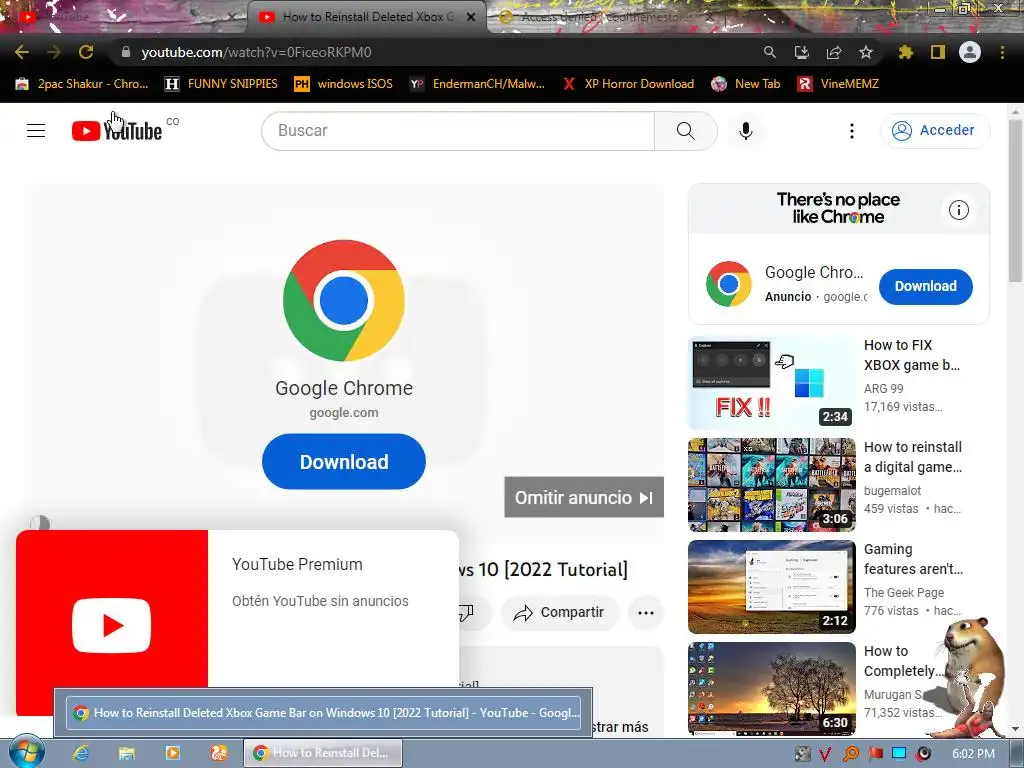Close the How to Reinstall Deleted Xbox tab
Screen dimensions: 1024x768
(x=471, y=18)
